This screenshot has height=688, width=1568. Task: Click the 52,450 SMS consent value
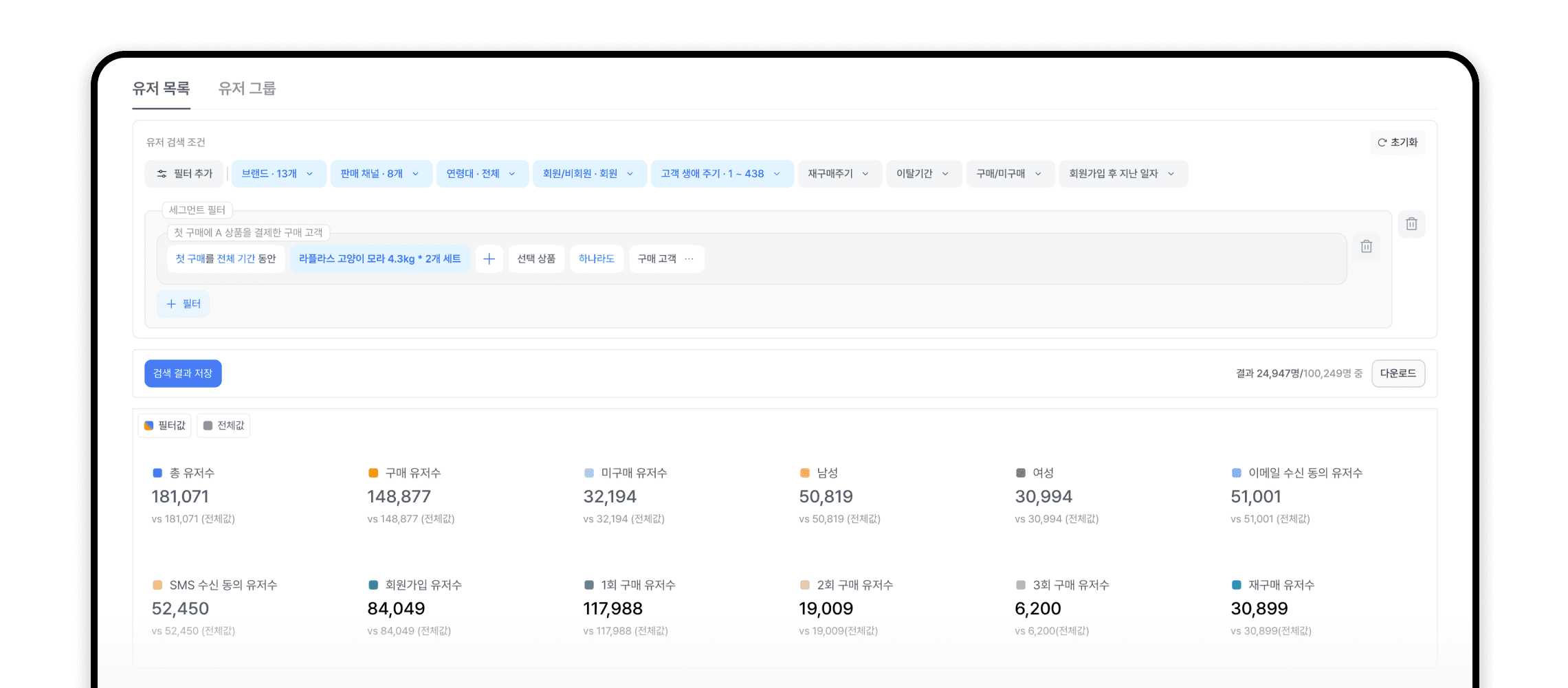(180, 608)
